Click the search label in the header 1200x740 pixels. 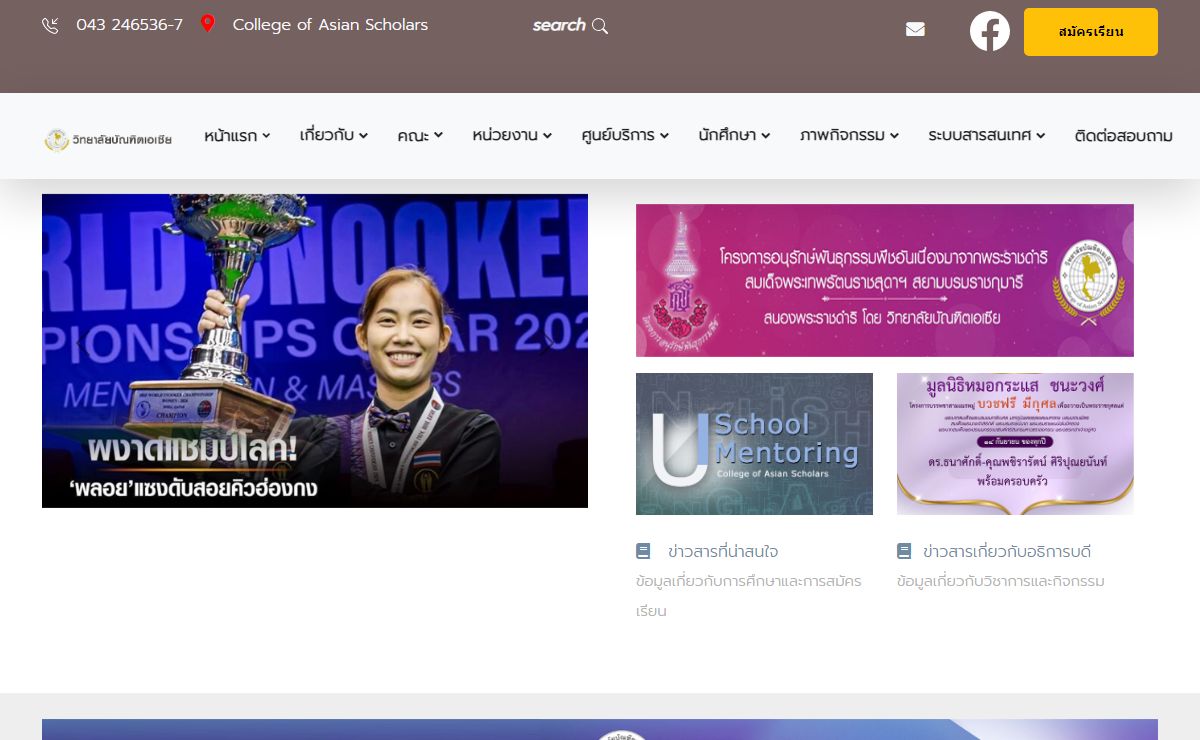tap(559, 25)
